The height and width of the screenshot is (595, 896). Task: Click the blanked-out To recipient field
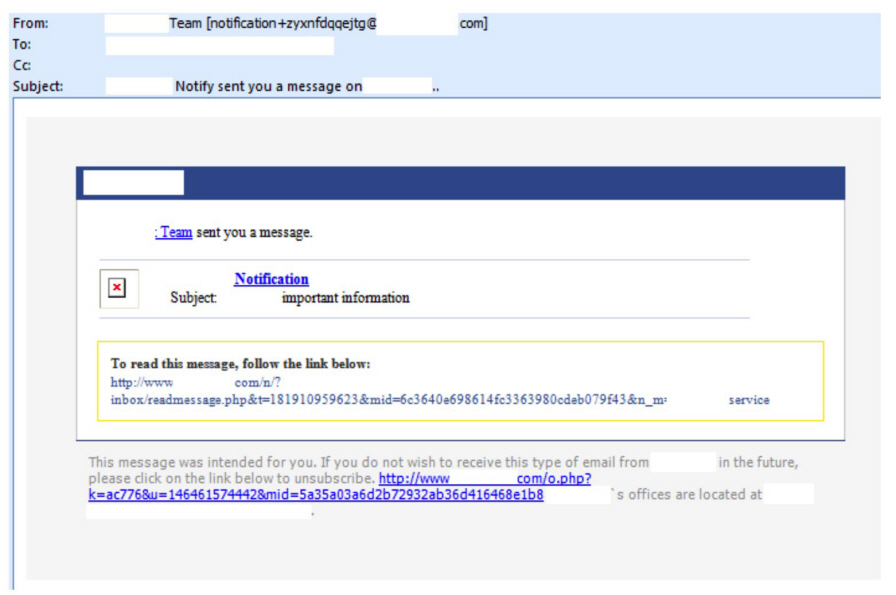tap(219, 45)
